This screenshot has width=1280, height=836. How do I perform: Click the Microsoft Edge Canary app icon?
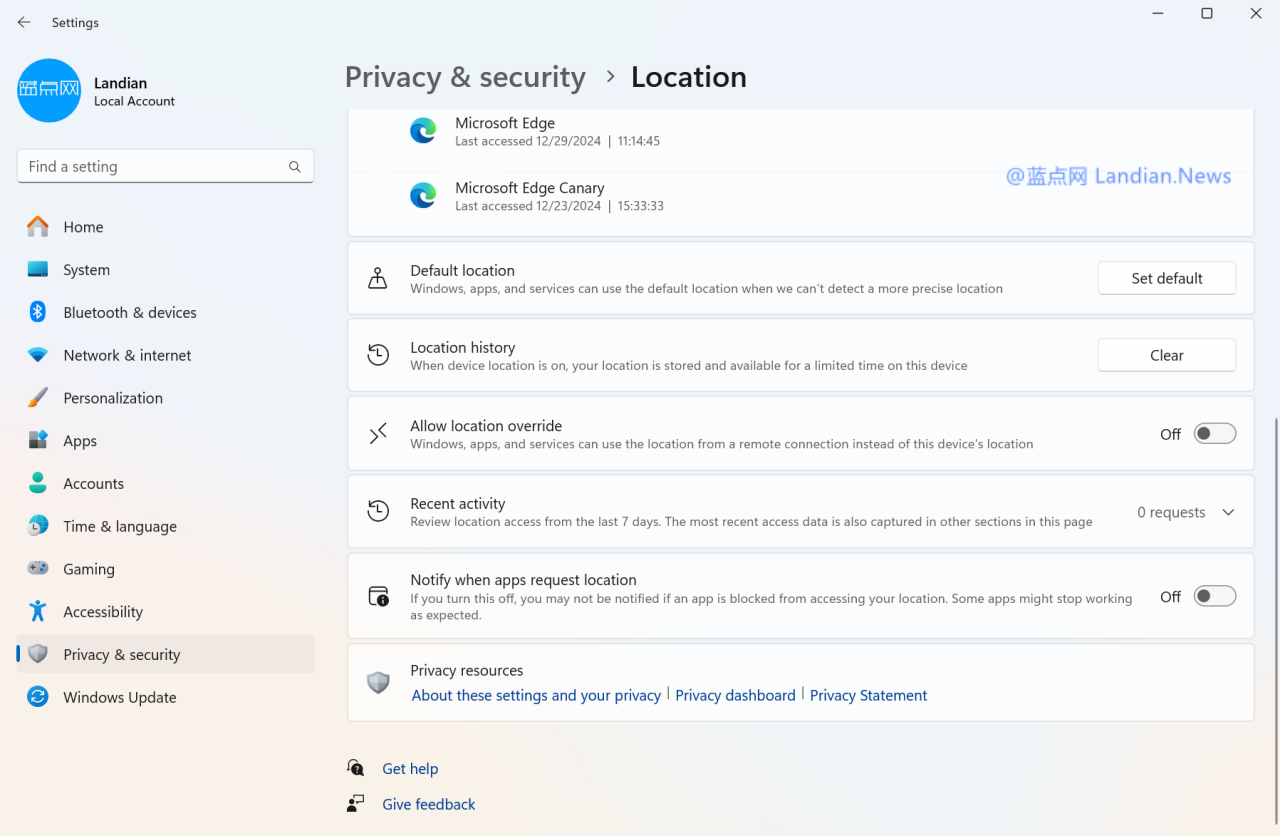click(423, 196)
